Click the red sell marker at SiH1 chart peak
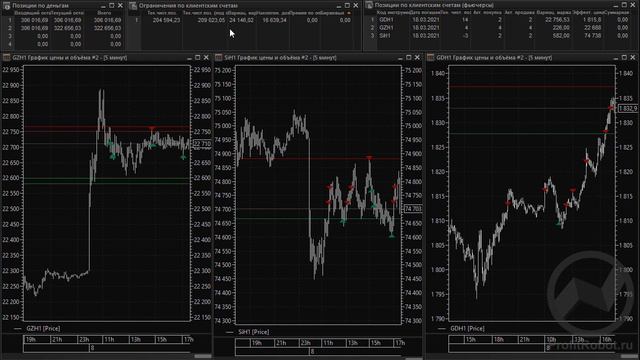 [x=369, y=158]
